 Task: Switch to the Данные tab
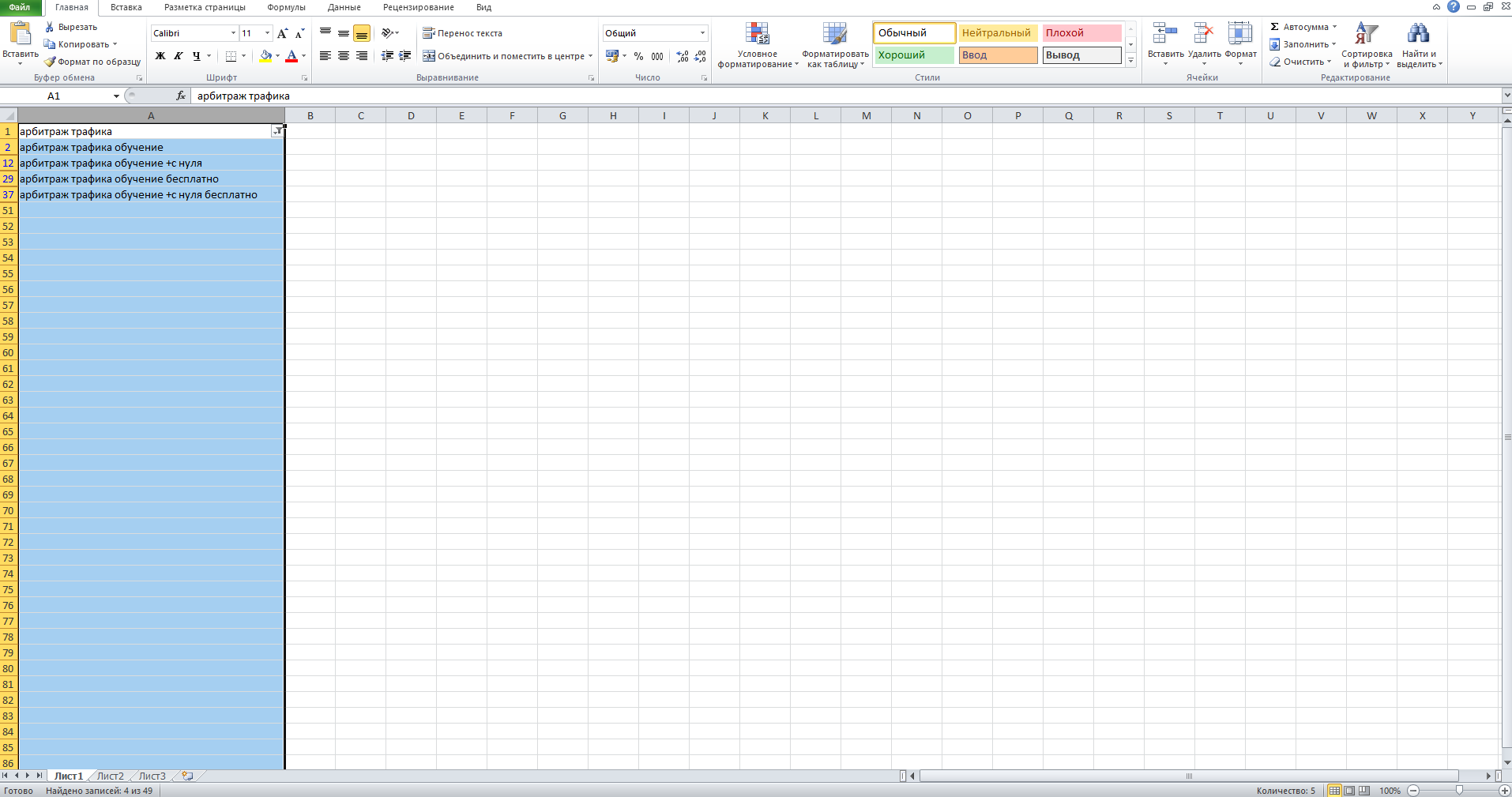point(344,7)
